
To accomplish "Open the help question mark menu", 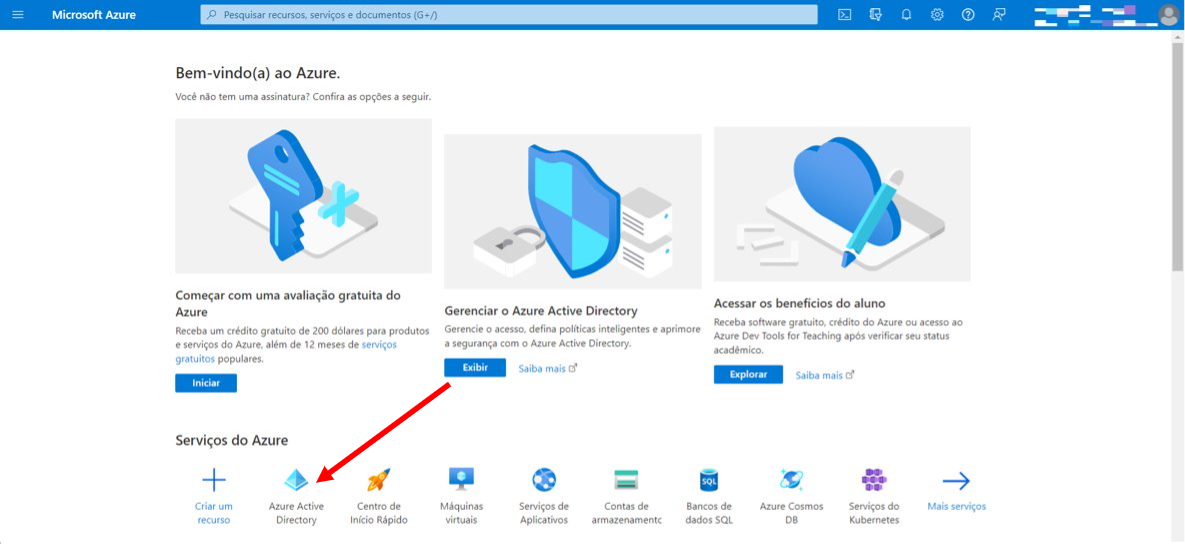I will click(x=968, y=14).
